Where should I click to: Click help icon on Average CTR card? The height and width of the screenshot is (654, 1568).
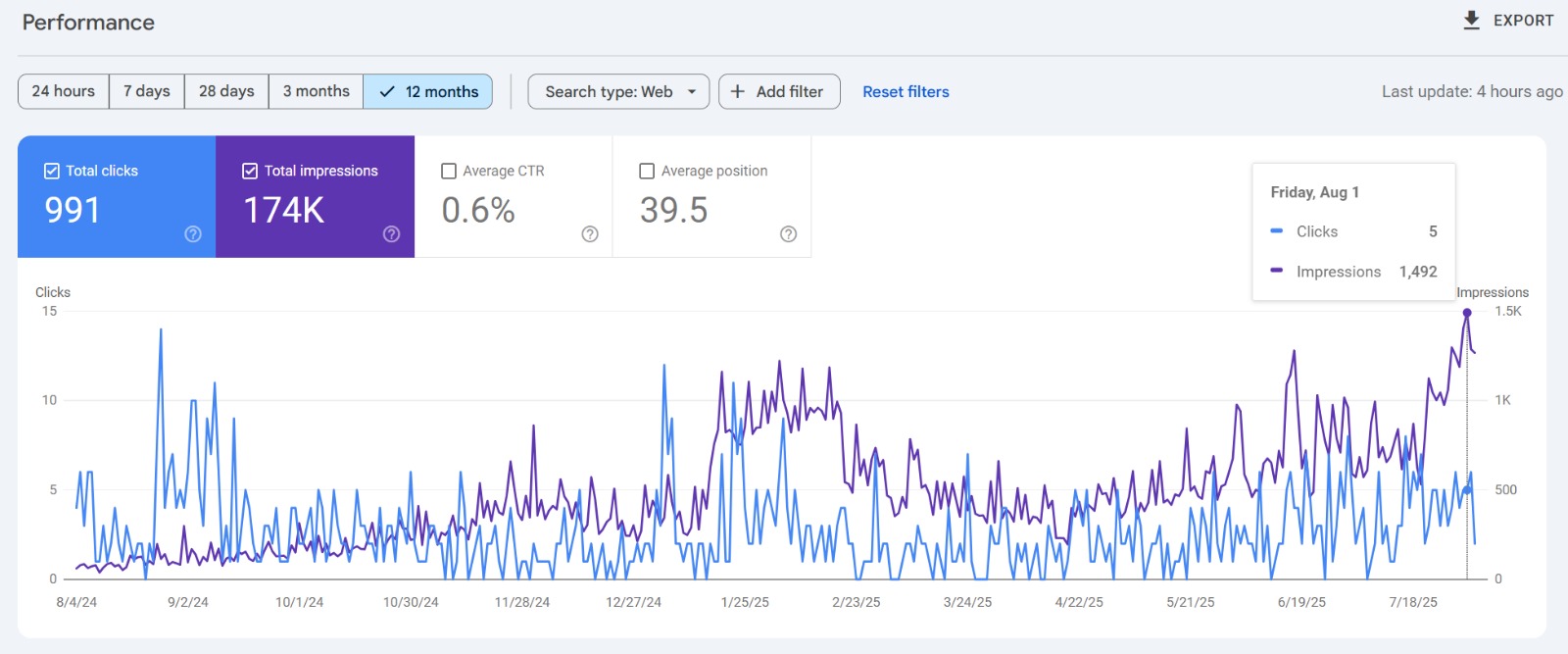coord(589,233)
